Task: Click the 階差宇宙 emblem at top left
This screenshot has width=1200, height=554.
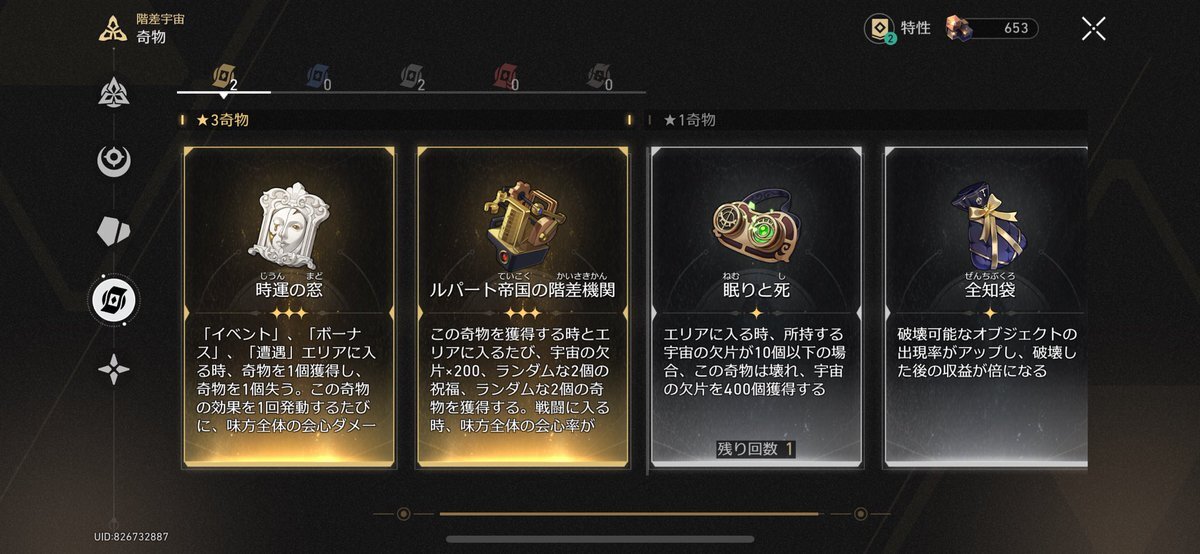Action: pyautogui.click(x=113, y=29)
